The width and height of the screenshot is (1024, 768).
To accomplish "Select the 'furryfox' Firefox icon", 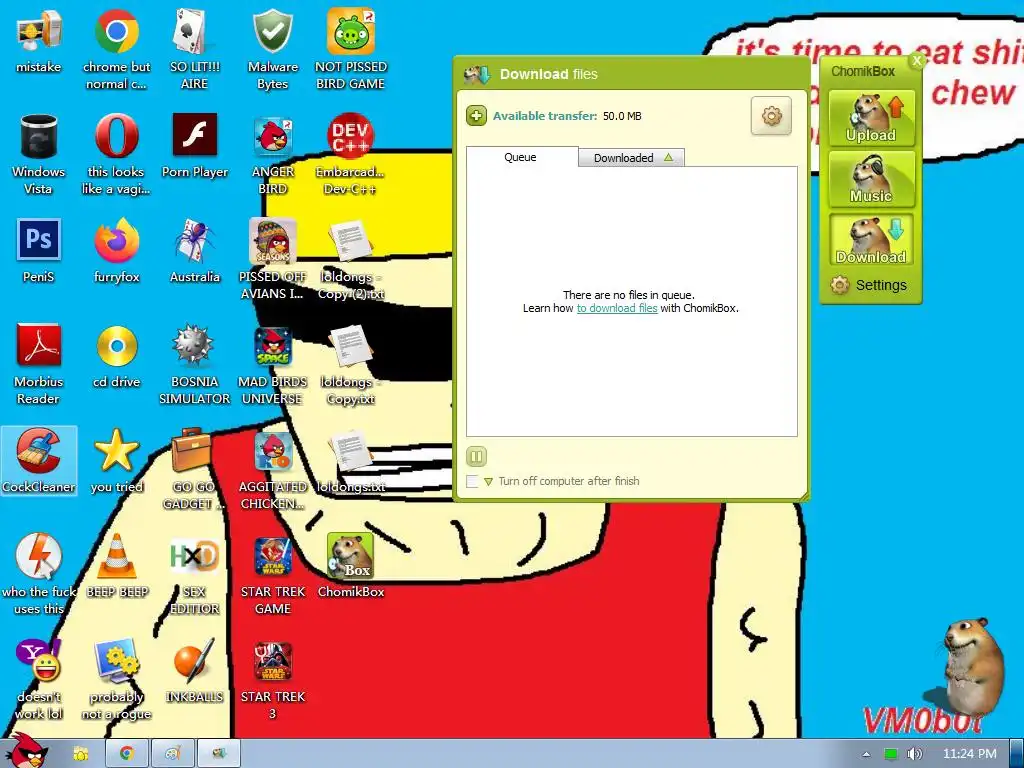I will tap(117, 251).
